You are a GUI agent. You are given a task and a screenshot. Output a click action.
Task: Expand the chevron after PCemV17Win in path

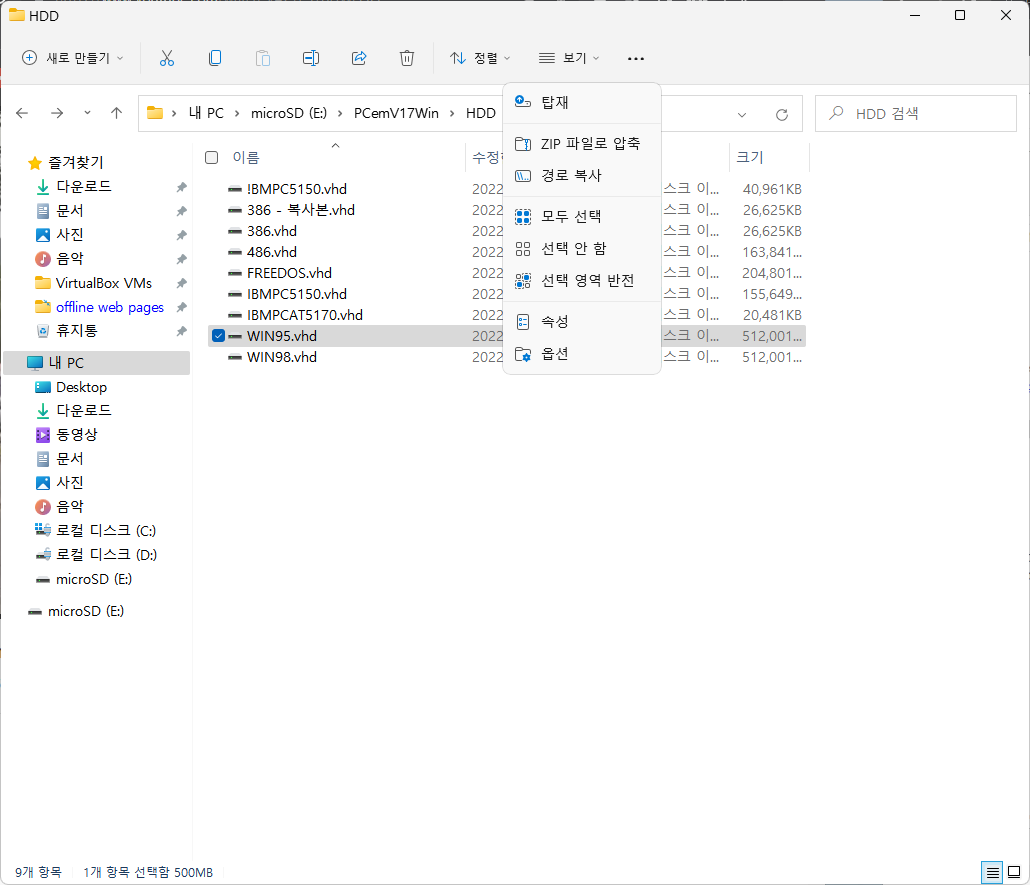pyautogui.click(x=452, y=113)
